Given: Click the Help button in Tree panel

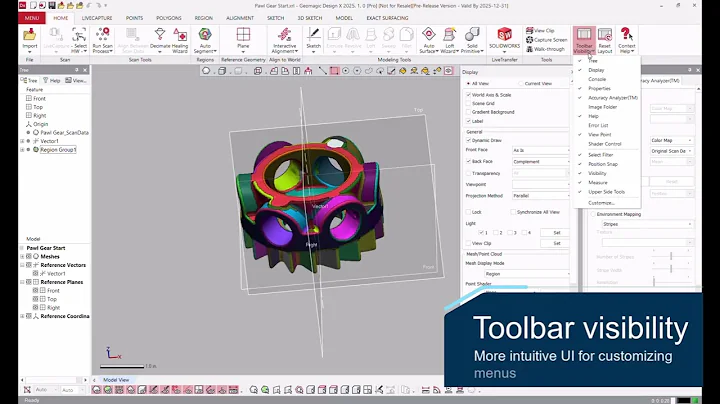Looking at the screenshot, I should [51, 80].
